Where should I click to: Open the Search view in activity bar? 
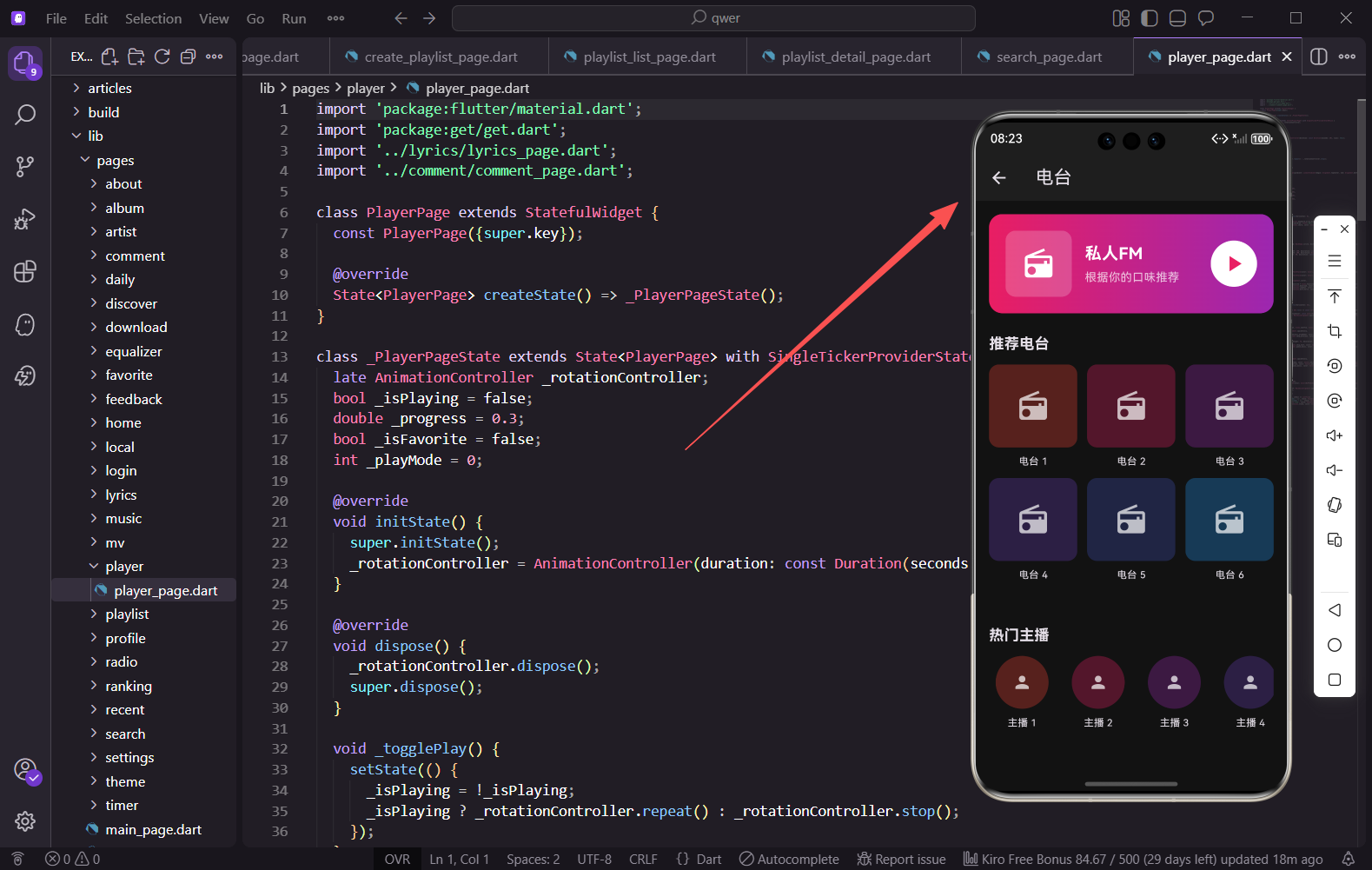click(x=25, y=115)
